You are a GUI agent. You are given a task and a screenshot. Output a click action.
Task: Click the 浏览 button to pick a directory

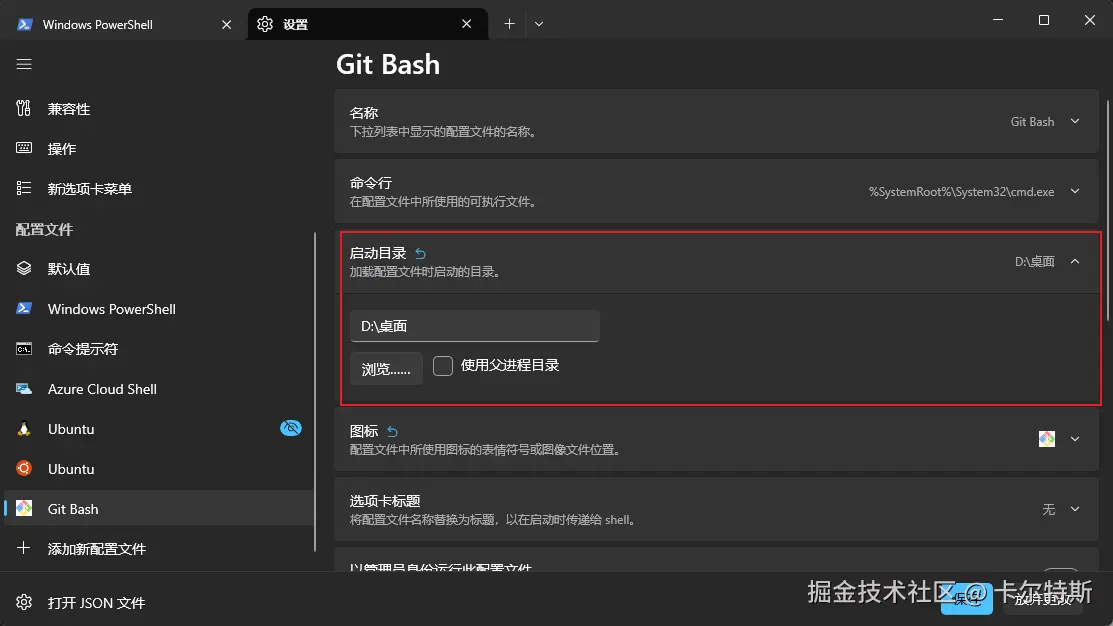click(x=386, y=367)
